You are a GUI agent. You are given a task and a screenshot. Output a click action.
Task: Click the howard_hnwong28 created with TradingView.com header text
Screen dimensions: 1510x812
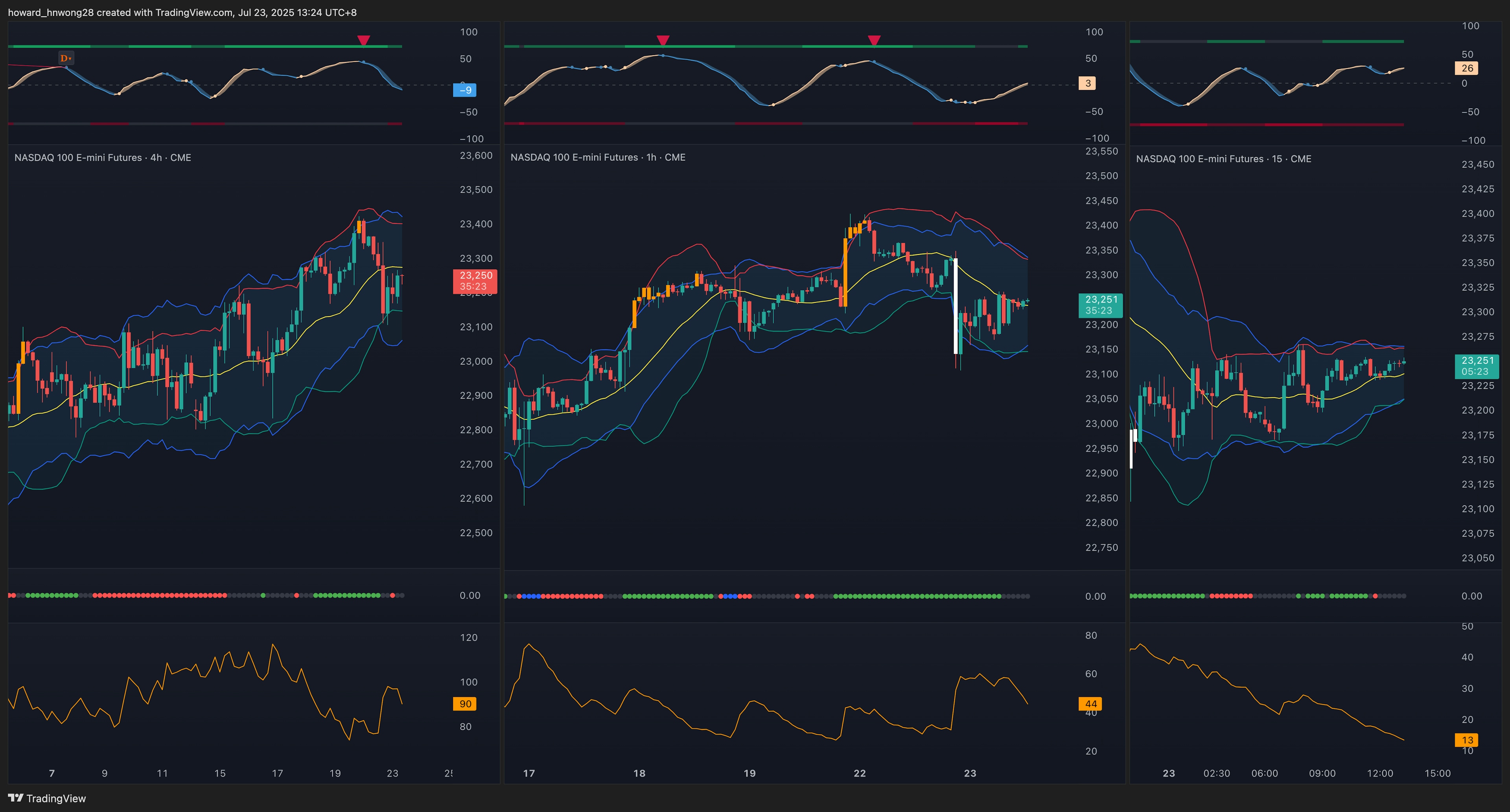coord(182,12)
